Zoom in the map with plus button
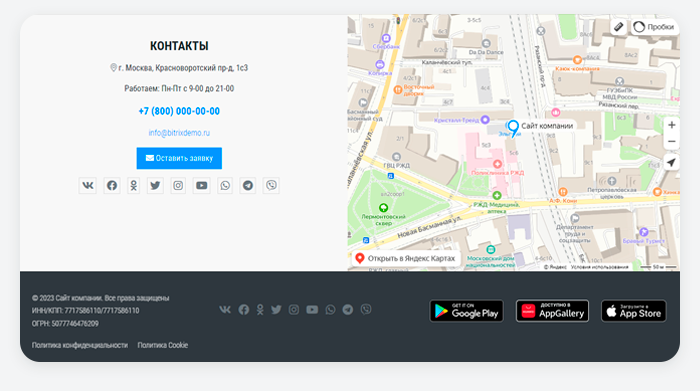This screenshot has width=700, height=391. (671, 125)
